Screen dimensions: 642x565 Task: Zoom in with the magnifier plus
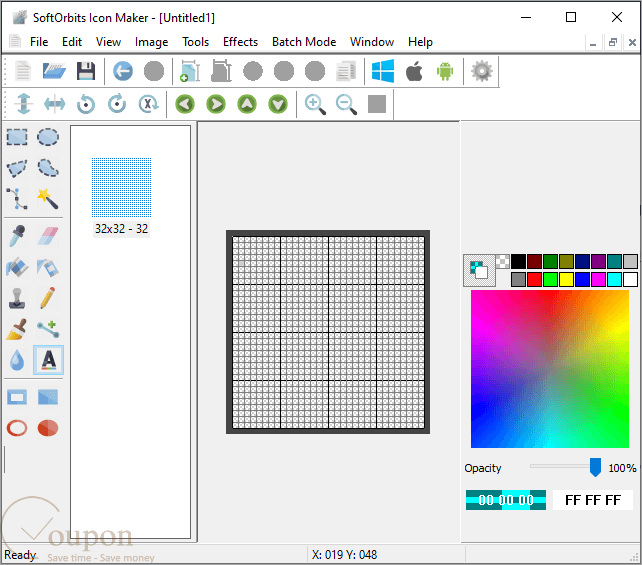point(315,104)
